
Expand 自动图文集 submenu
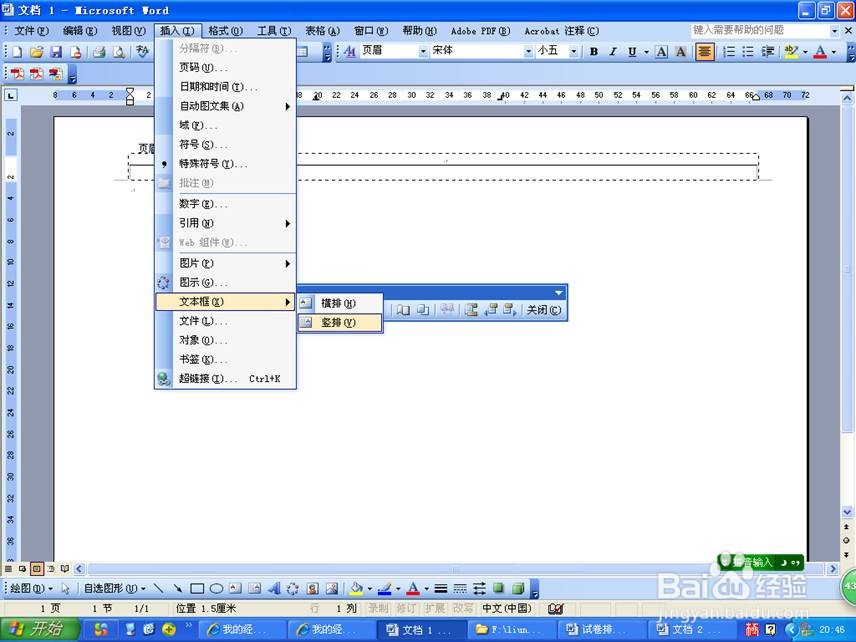225,106
